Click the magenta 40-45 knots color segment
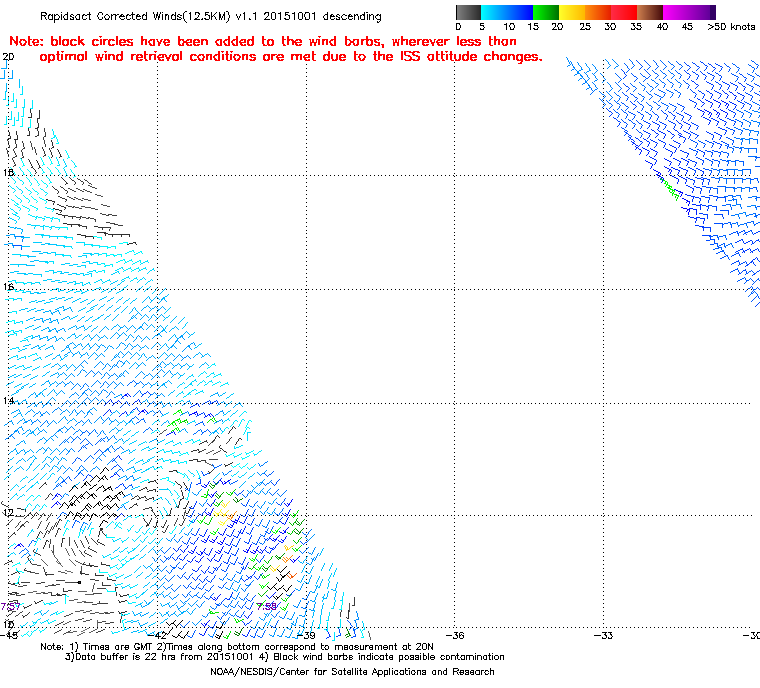This screenshot has height=688, width=760. click(676, 12)
